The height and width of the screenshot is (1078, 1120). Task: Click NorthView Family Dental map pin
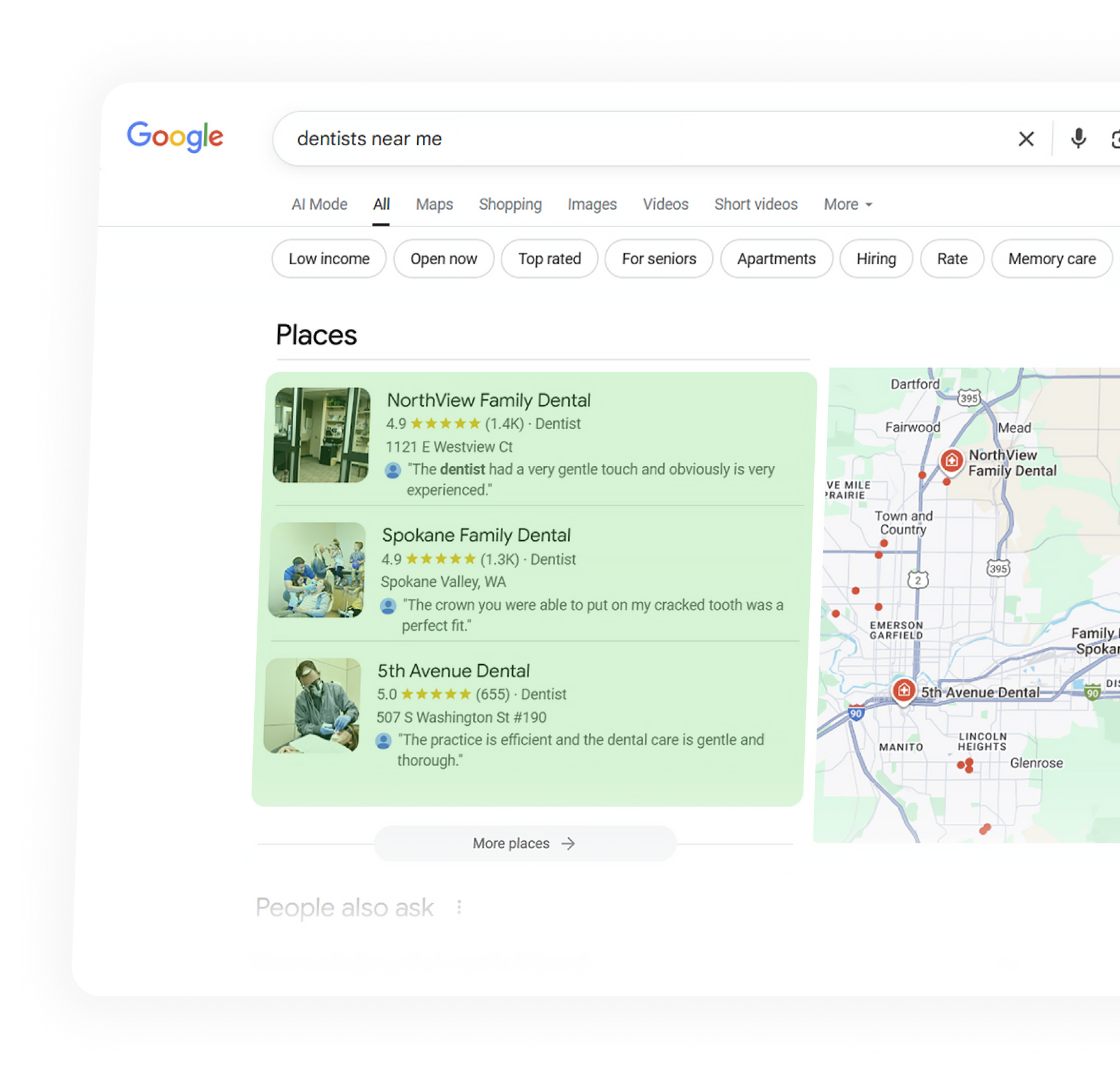pyautogui.click(x=951, y=461)
